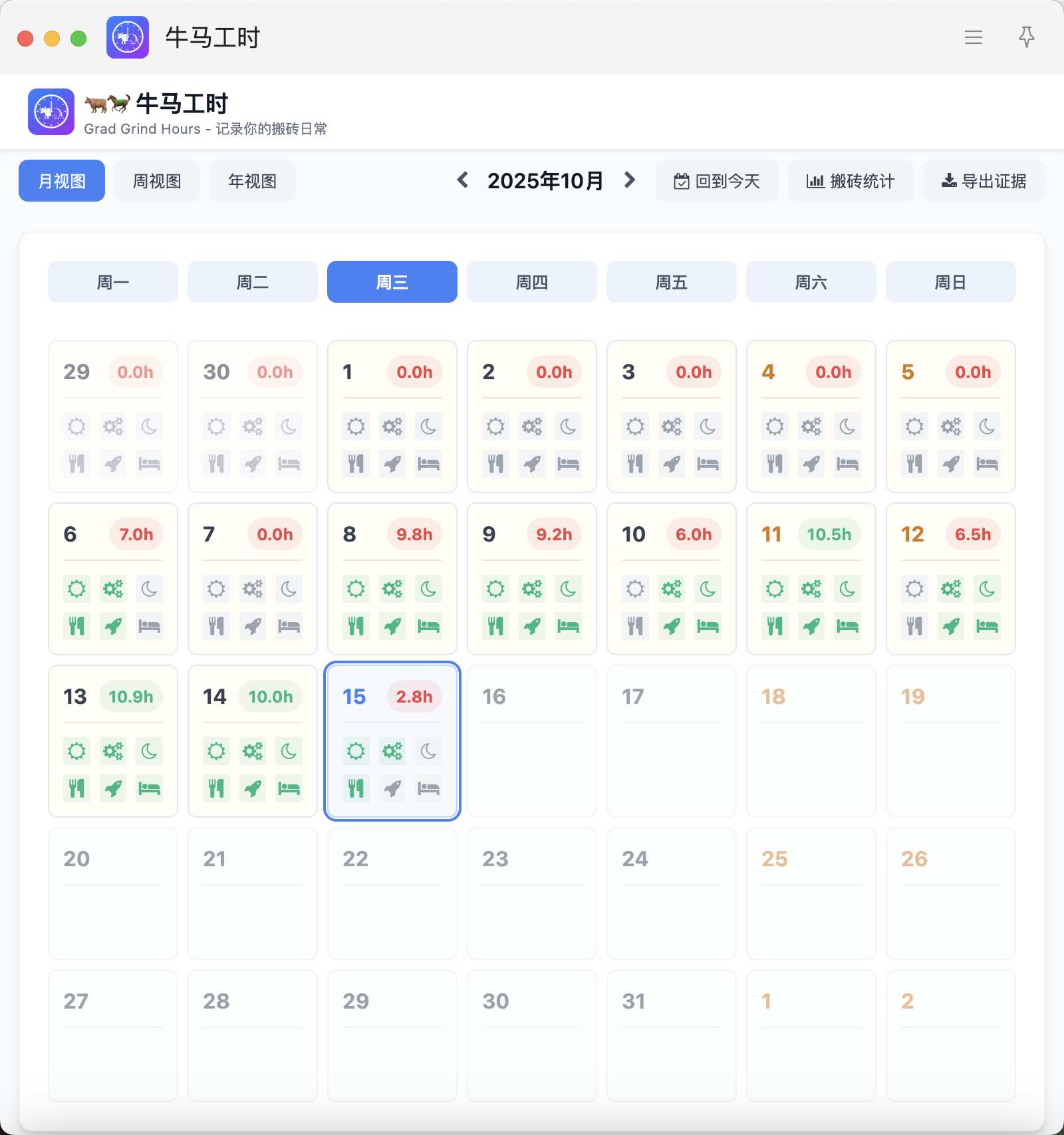Click the gears icon on day 6
Screen dimensions: 1064x1135
click(113, 589)
